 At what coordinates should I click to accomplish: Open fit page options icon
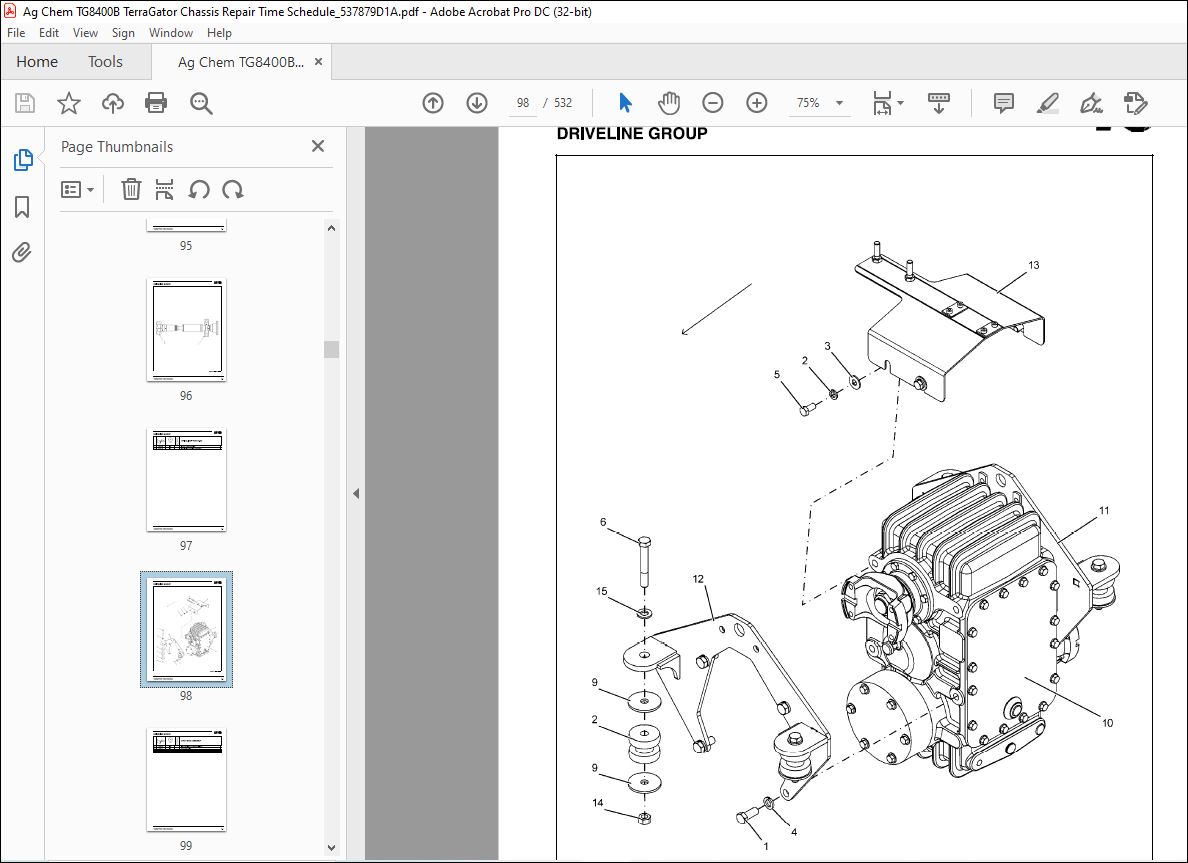882,103
